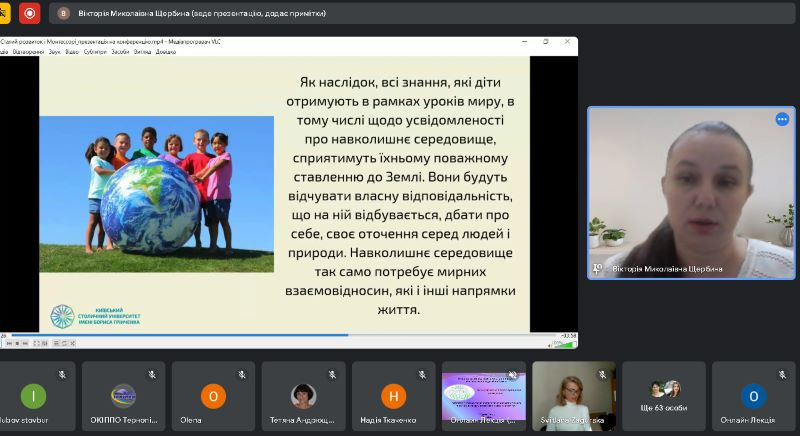The height and width of the screenshot is (436, 800).
Task: Toggle VLC fullscreen mode
Action: (36, 343)
